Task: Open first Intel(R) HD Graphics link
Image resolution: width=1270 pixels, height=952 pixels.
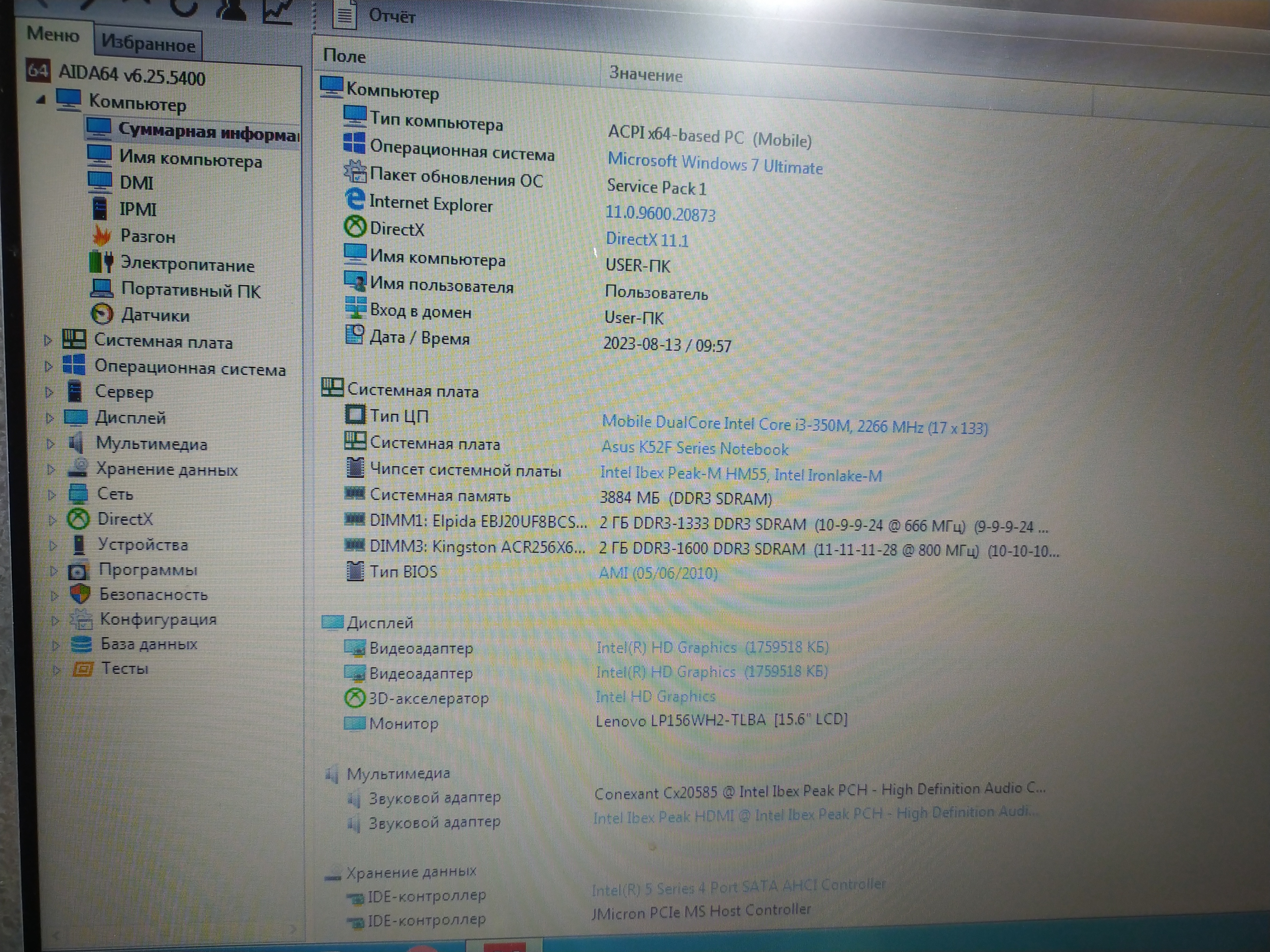Action: tap(712, 647)
